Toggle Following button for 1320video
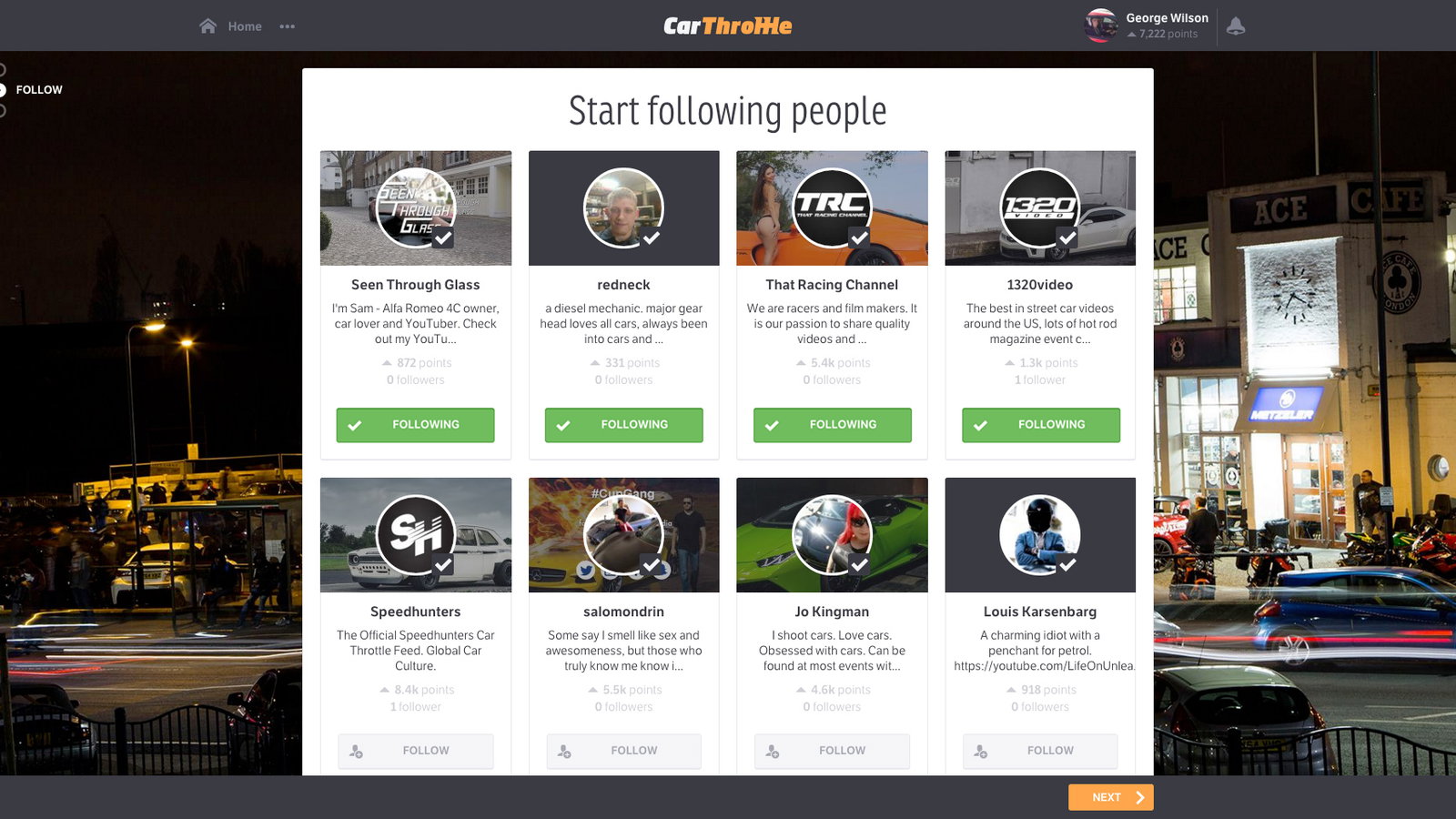Viewport: 1456px width, 819px height. (1040, 425)
